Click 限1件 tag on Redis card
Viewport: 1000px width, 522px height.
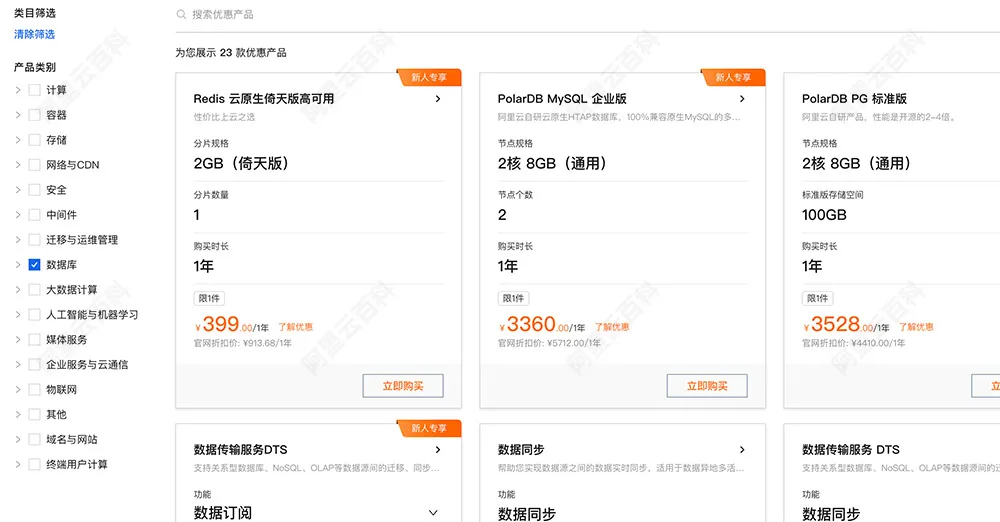[209, 298]
